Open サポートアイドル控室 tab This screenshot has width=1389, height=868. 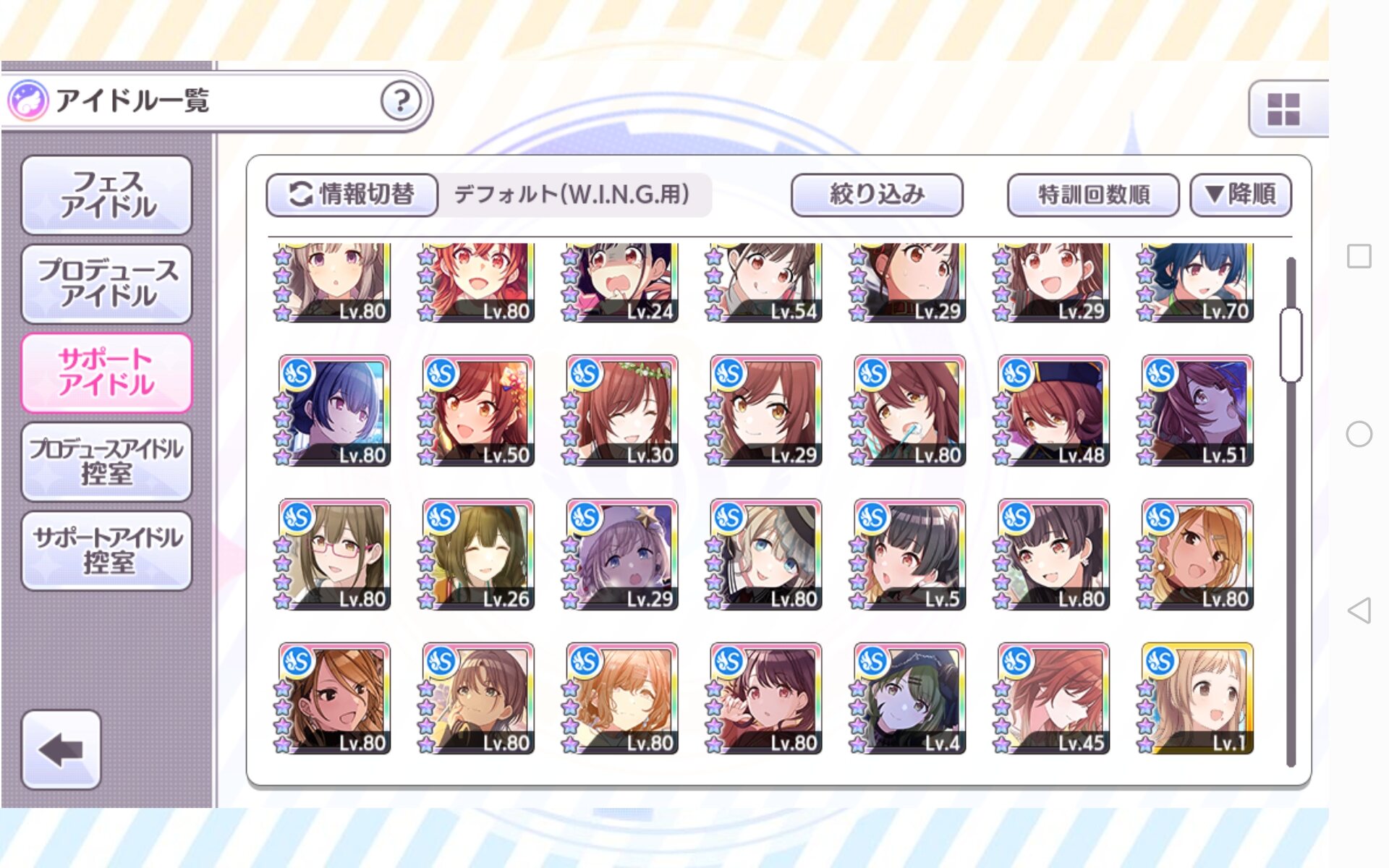point(107,550)
